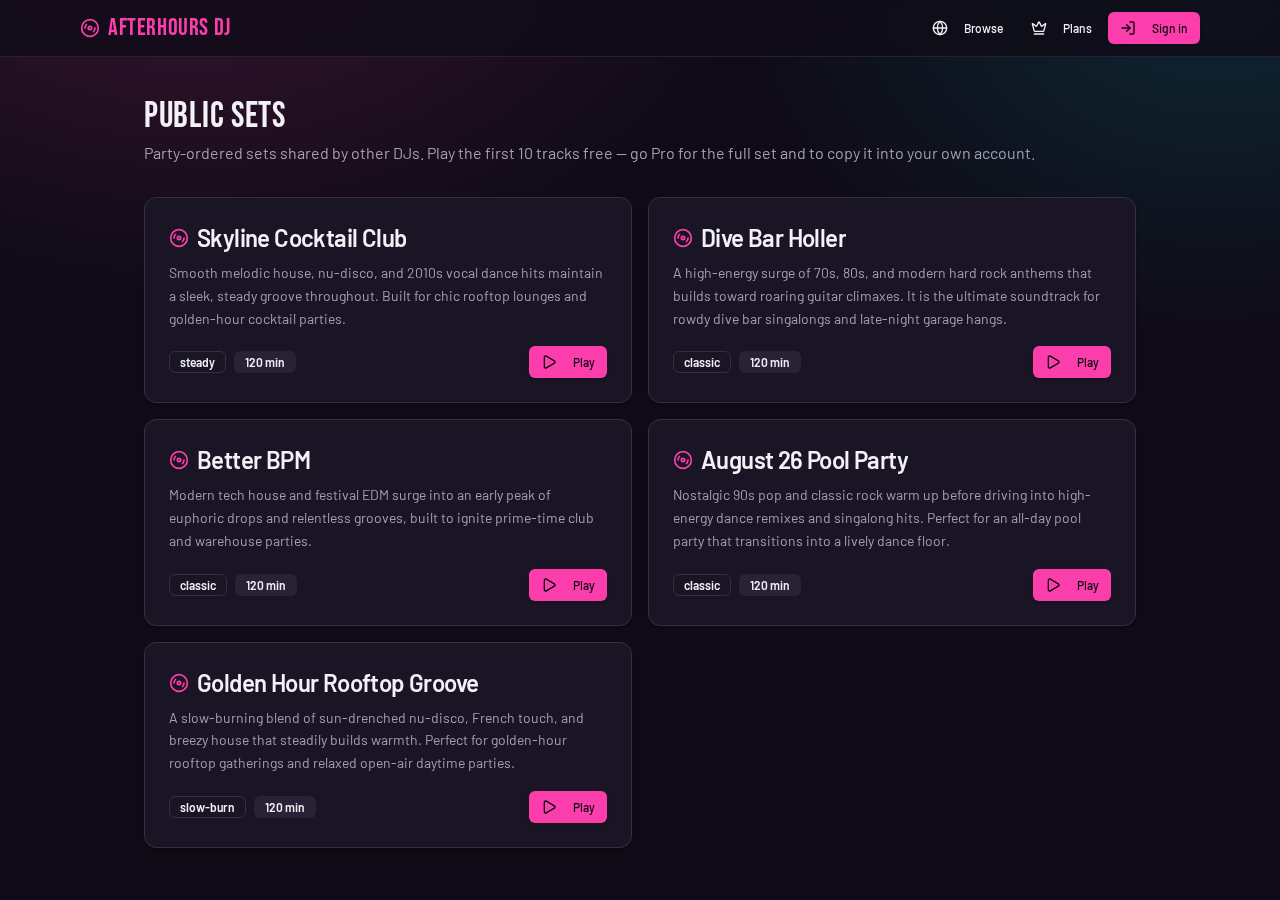Play the Better BPM set
The image size is (1280, 900).
click(x=568, y=585)
